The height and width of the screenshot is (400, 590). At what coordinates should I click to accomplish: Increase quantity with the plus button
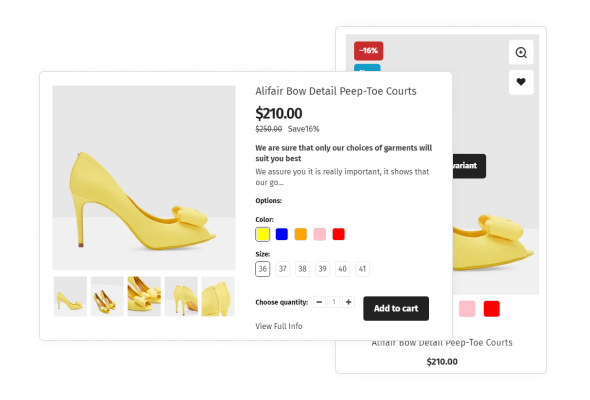pos(348,302)
